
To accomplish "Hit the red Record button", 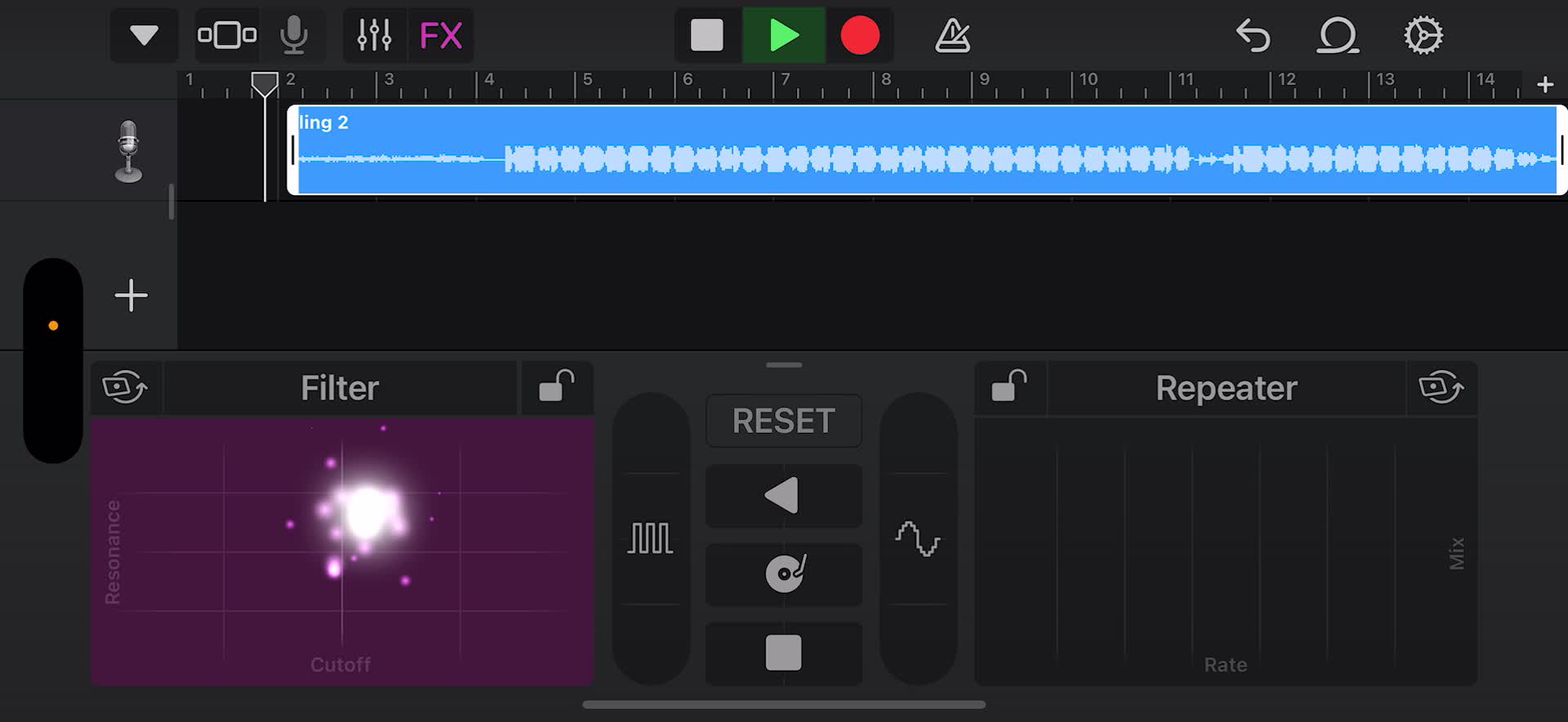I will tap(860, 35).
